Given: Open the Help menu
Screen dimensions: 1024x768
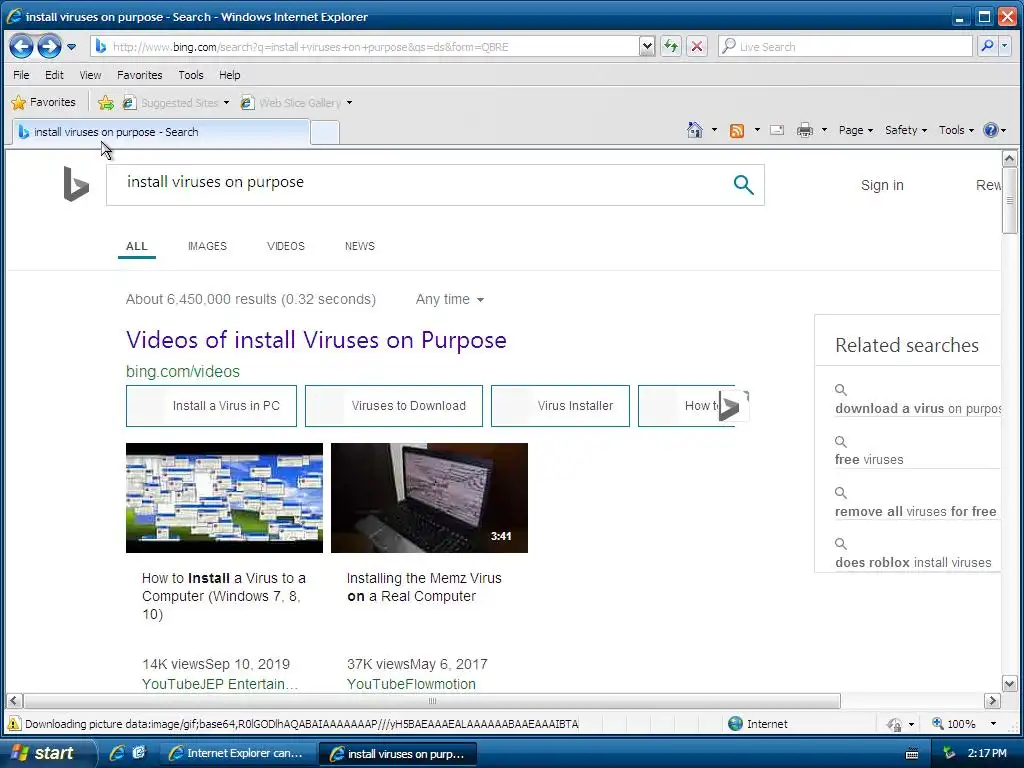Looking at the screenshot, I should (229, 75).
